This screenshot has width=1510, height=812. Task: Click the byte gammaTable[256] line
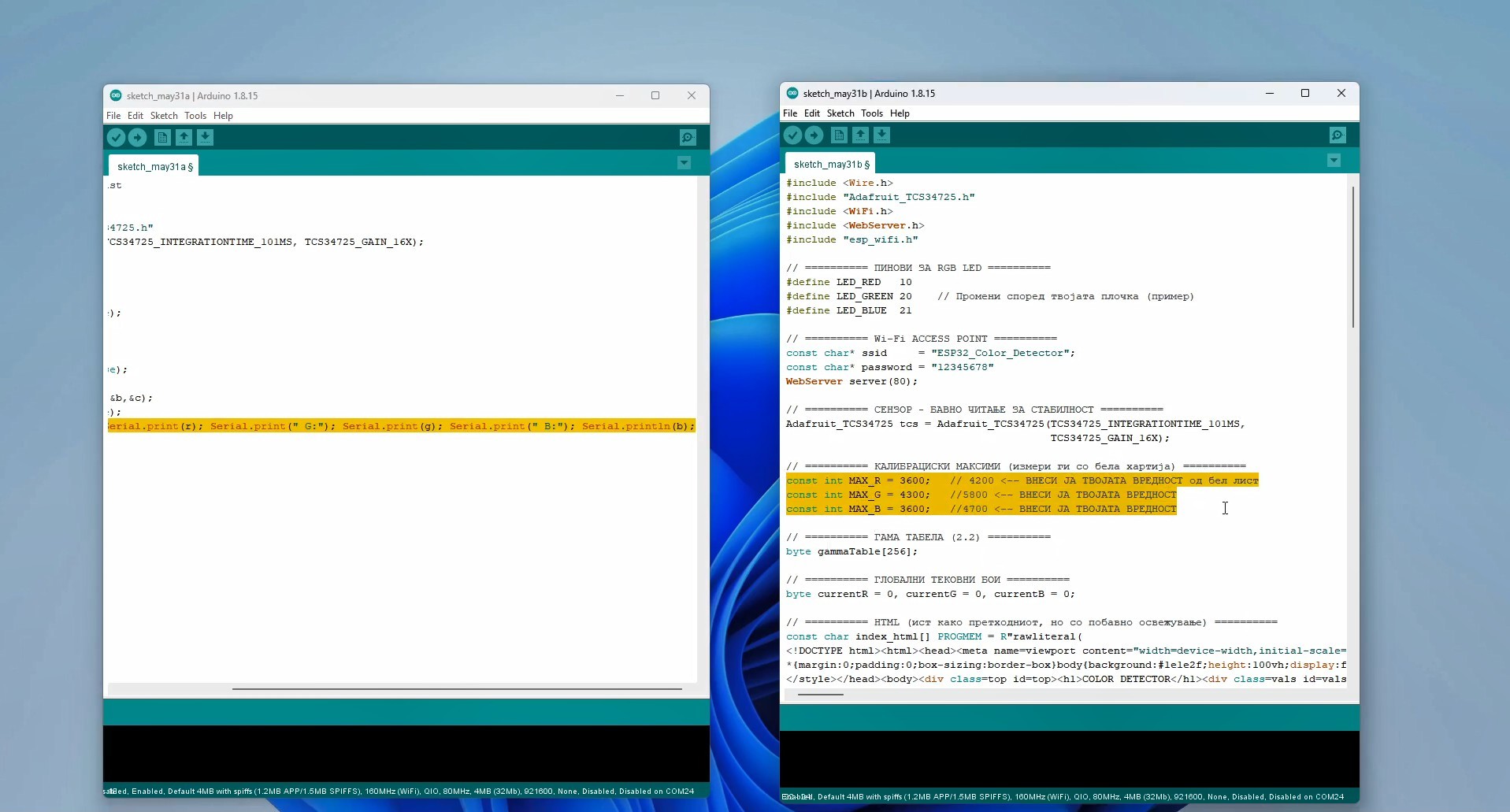tap(851, 551)
